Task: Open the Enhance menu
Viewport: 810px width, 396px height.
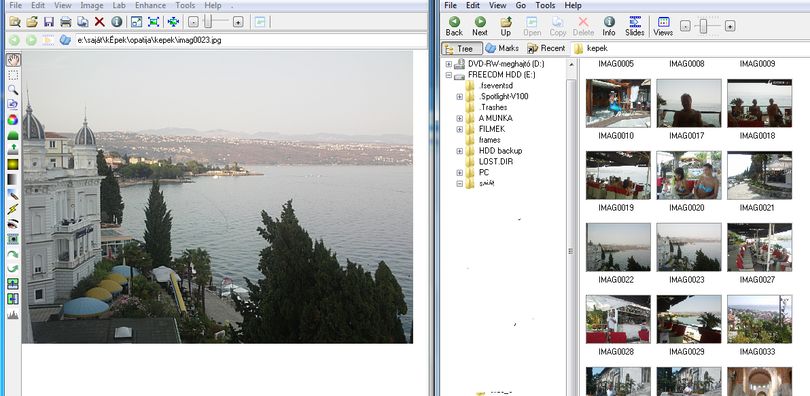Action: [x=150, y=6]
